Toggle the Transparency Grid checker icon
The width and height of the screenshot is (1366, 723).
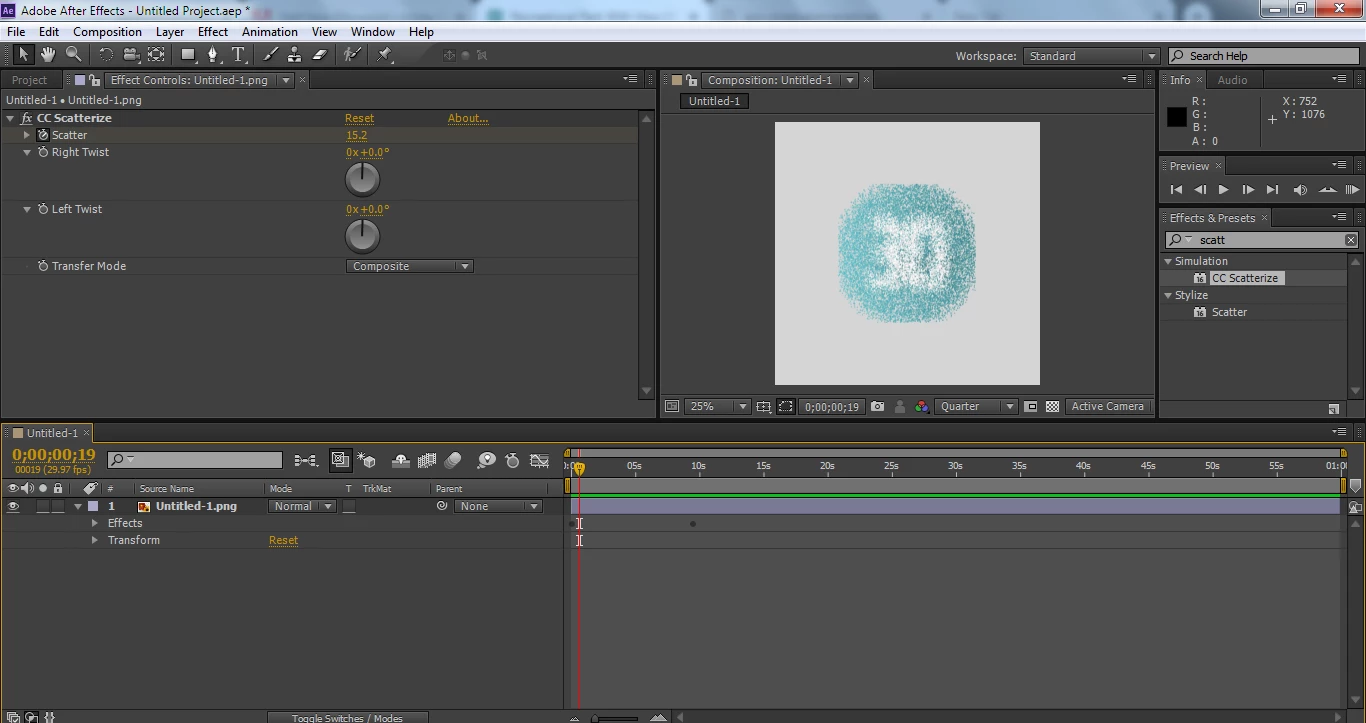(x=1052, y=407)
